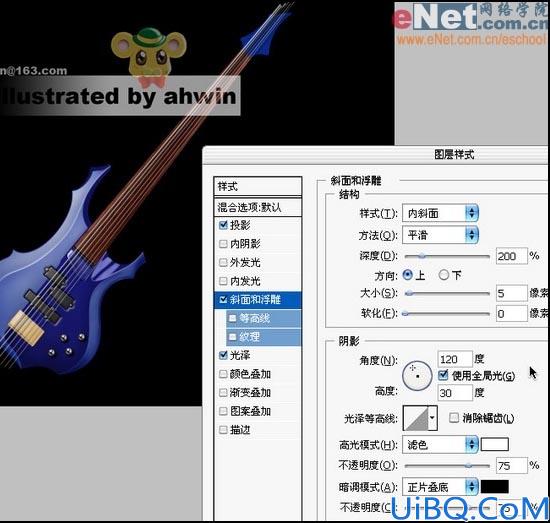Screen dimensions: 550x523
Task: Click the 角度 angle value field
Action: click(x=455, y=360)
